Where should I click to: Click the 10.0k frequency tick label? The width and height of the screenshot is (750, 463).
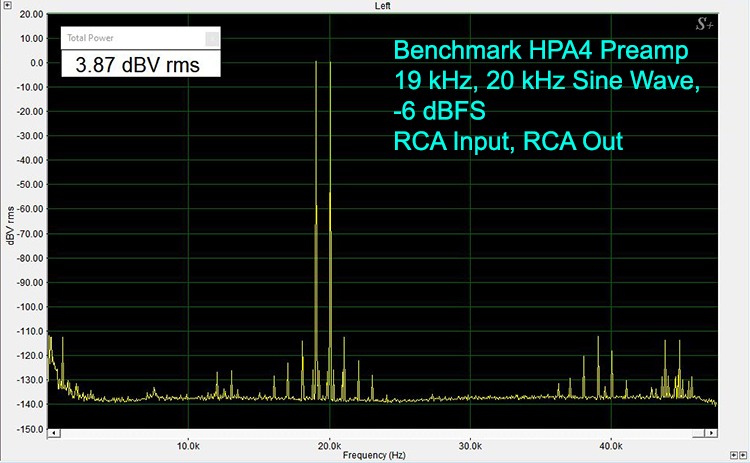pyautogui.click(x=188, y=445)
